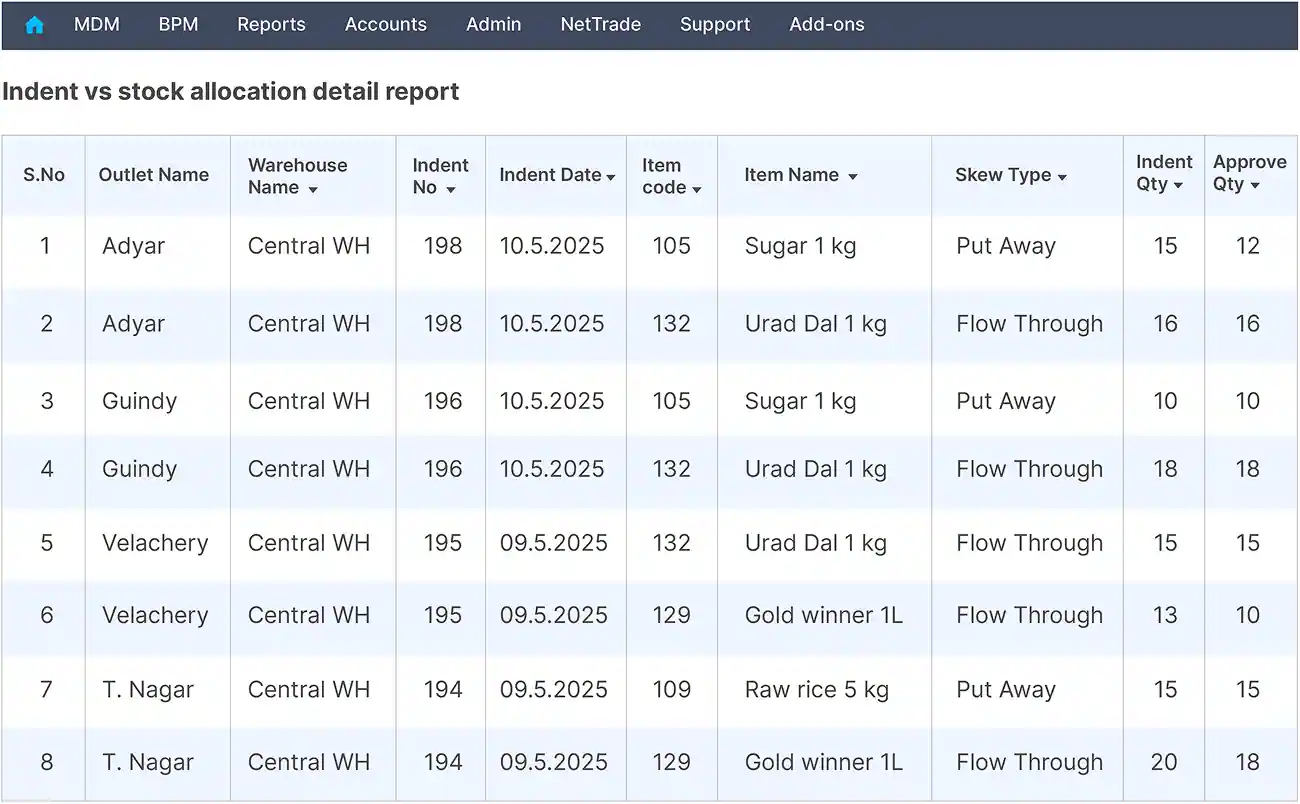The image size is (1300, 804).
Task: Open the Skew Type sort dropdown
Action: click(x=1062, y=175)
